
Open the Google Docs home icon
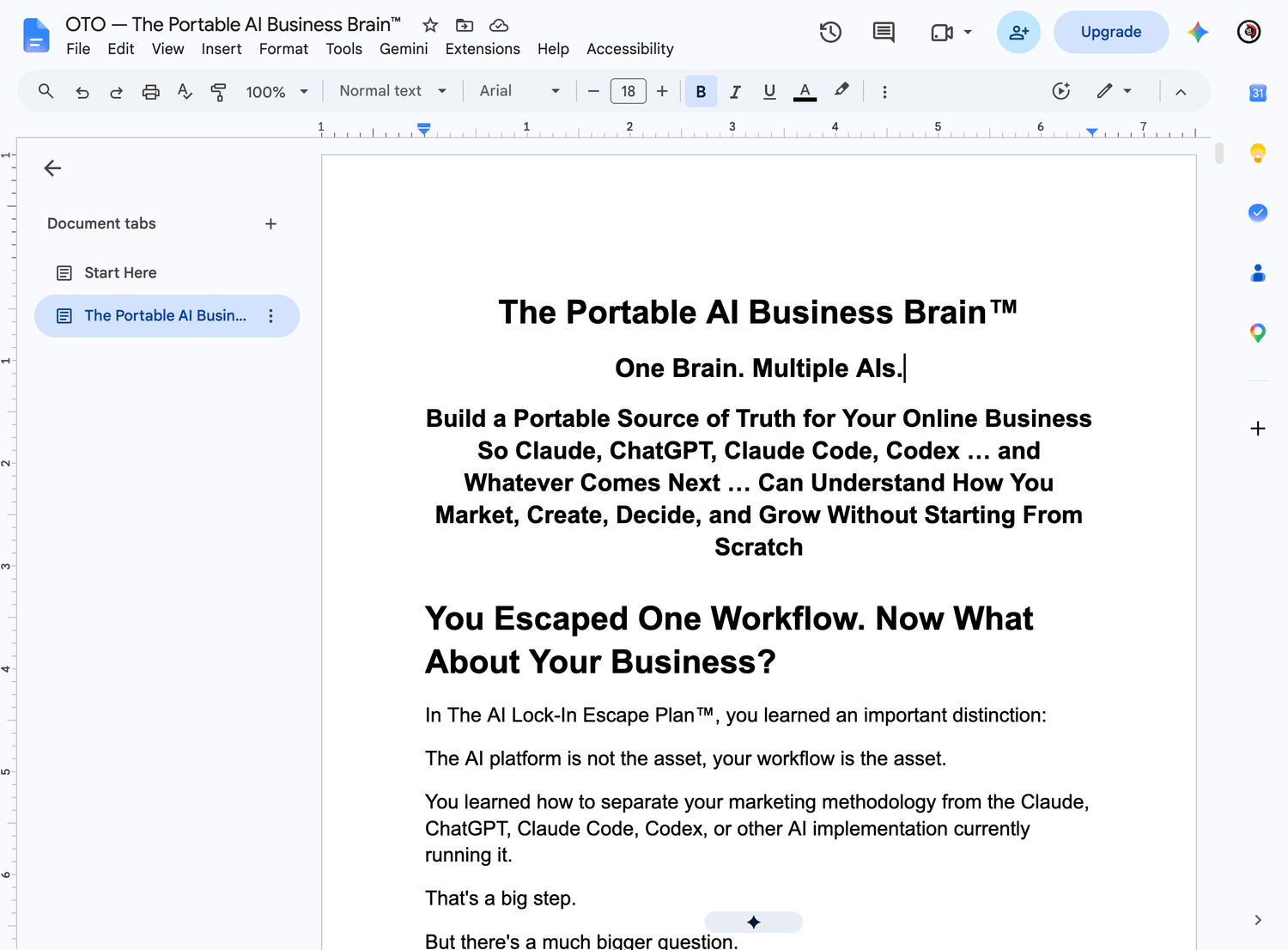(x=36, y=35)
